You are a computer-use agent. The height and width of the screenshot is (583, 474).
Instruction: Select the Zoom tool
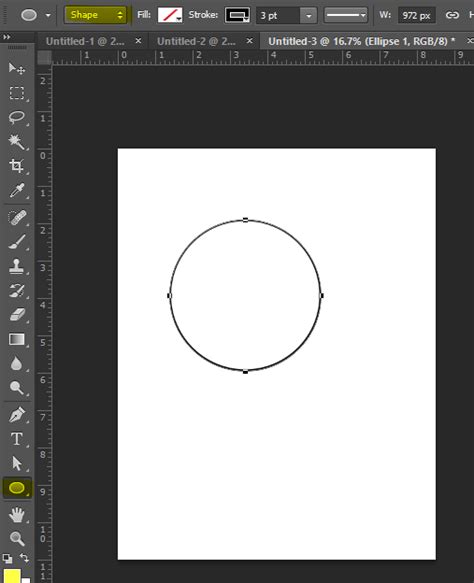(x=17, y=539)
